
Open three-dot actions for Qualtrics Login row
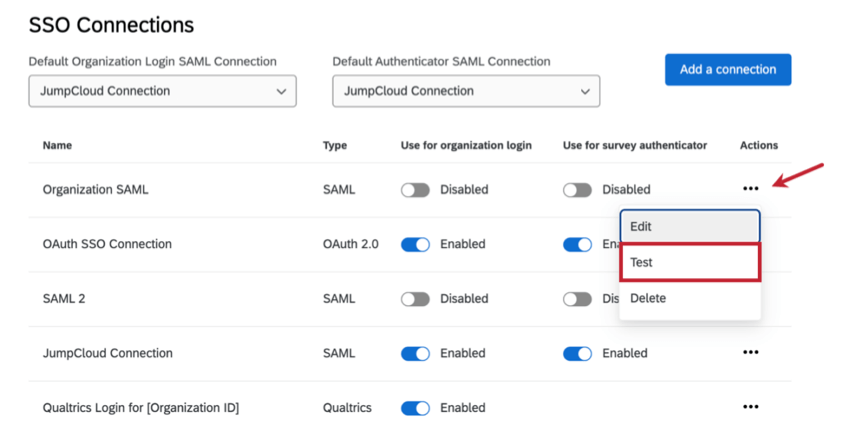(x=750, y=407)
